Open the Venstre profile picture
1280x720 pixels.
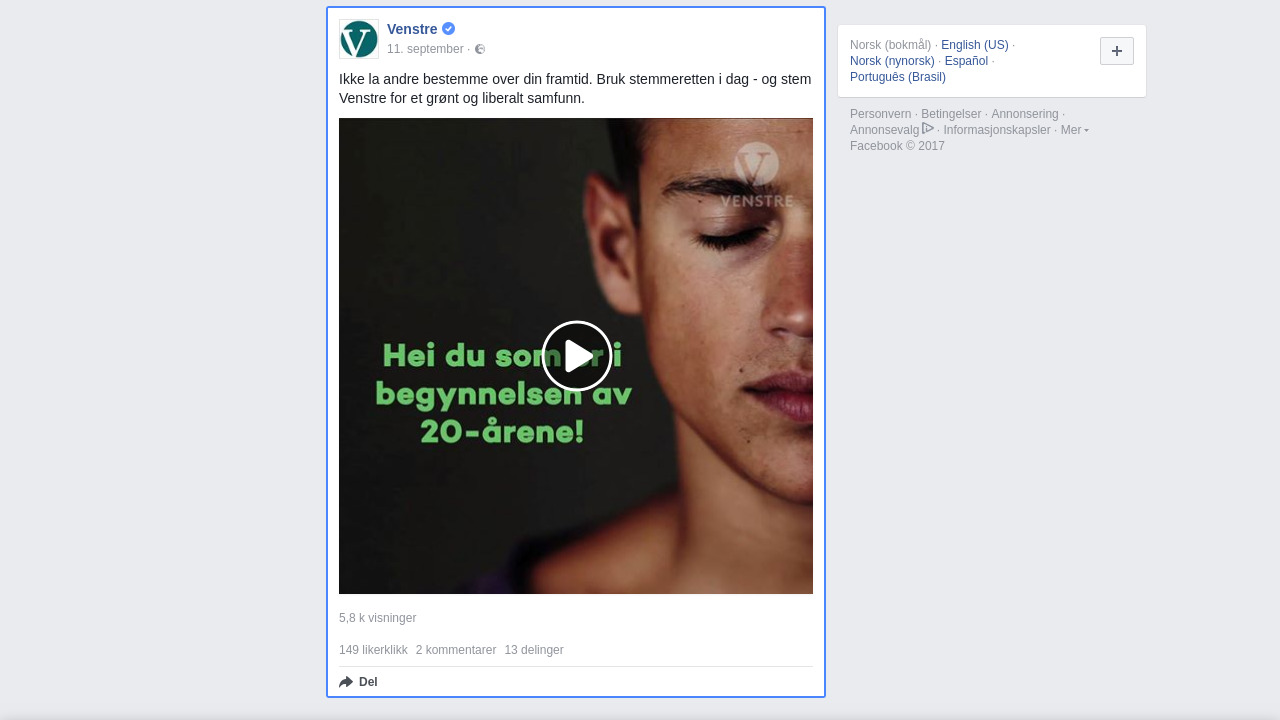pyautogui.click(x=359, y=39)
